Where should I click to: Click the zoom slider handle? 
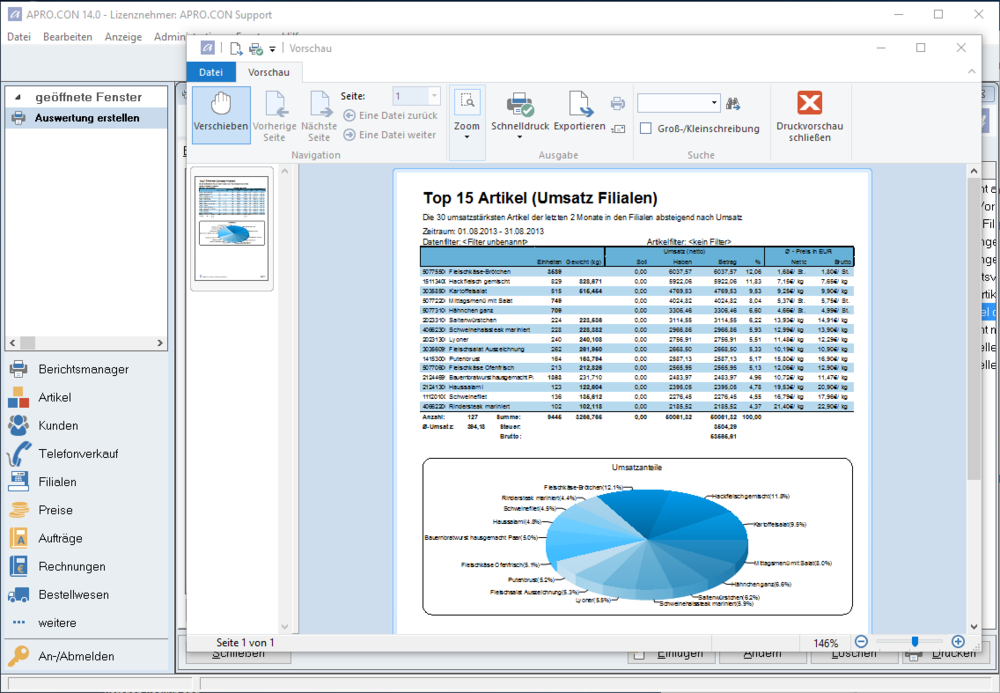(913, 642)
